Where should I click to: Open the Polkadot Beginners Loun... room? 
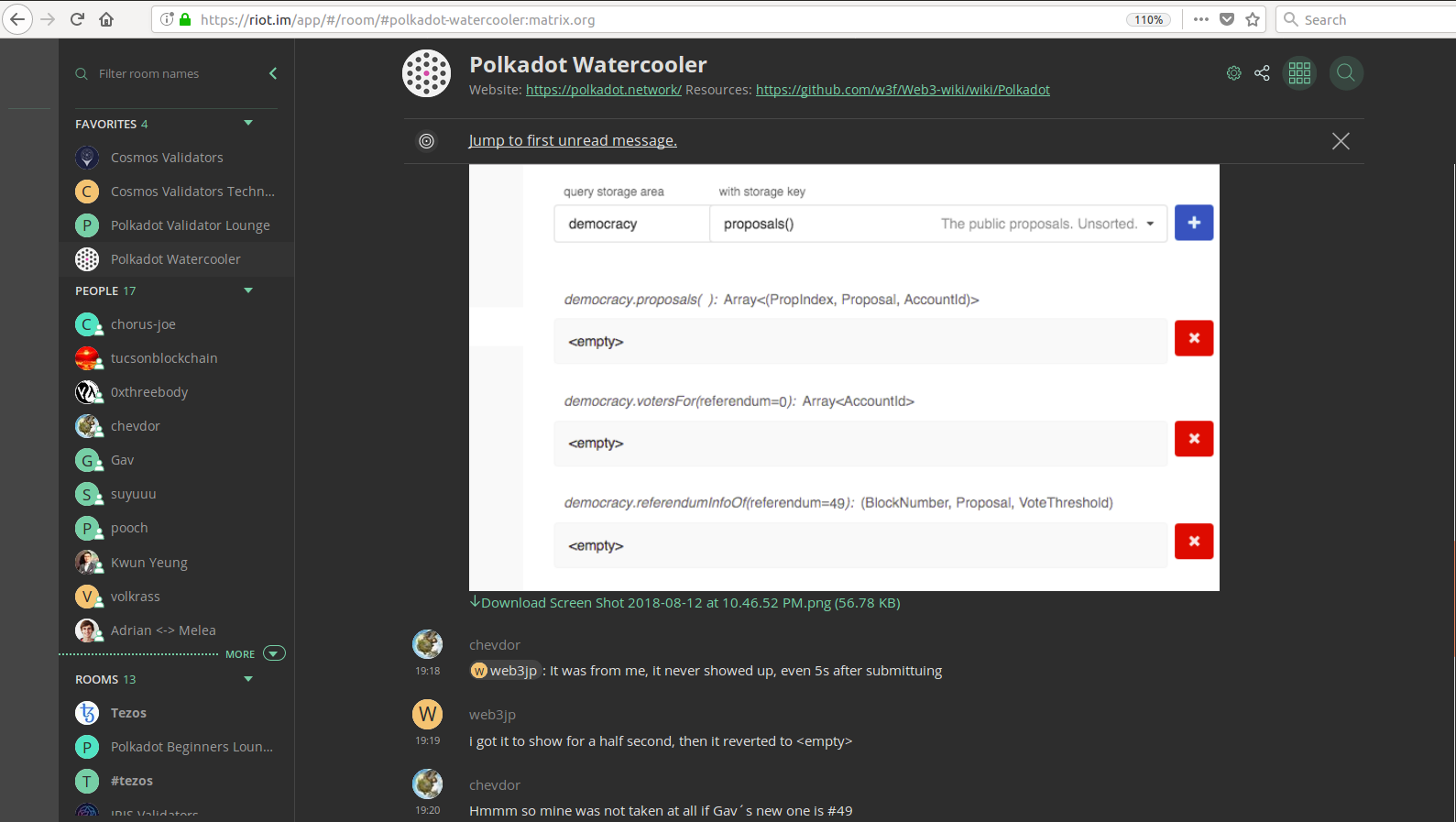click(176, 747)
